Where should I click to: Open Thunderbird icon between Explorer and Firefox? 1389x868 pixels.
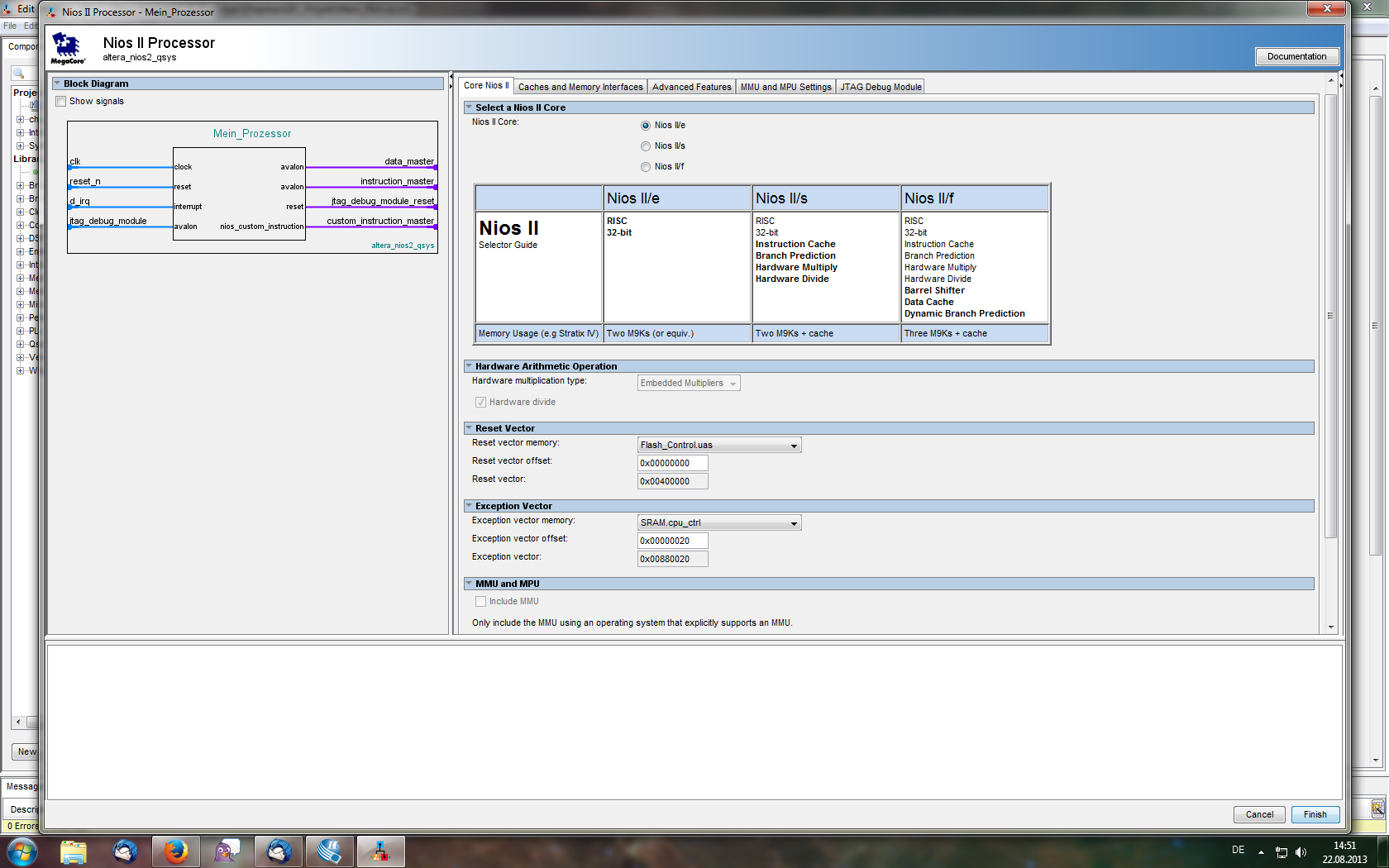[125, 851]
